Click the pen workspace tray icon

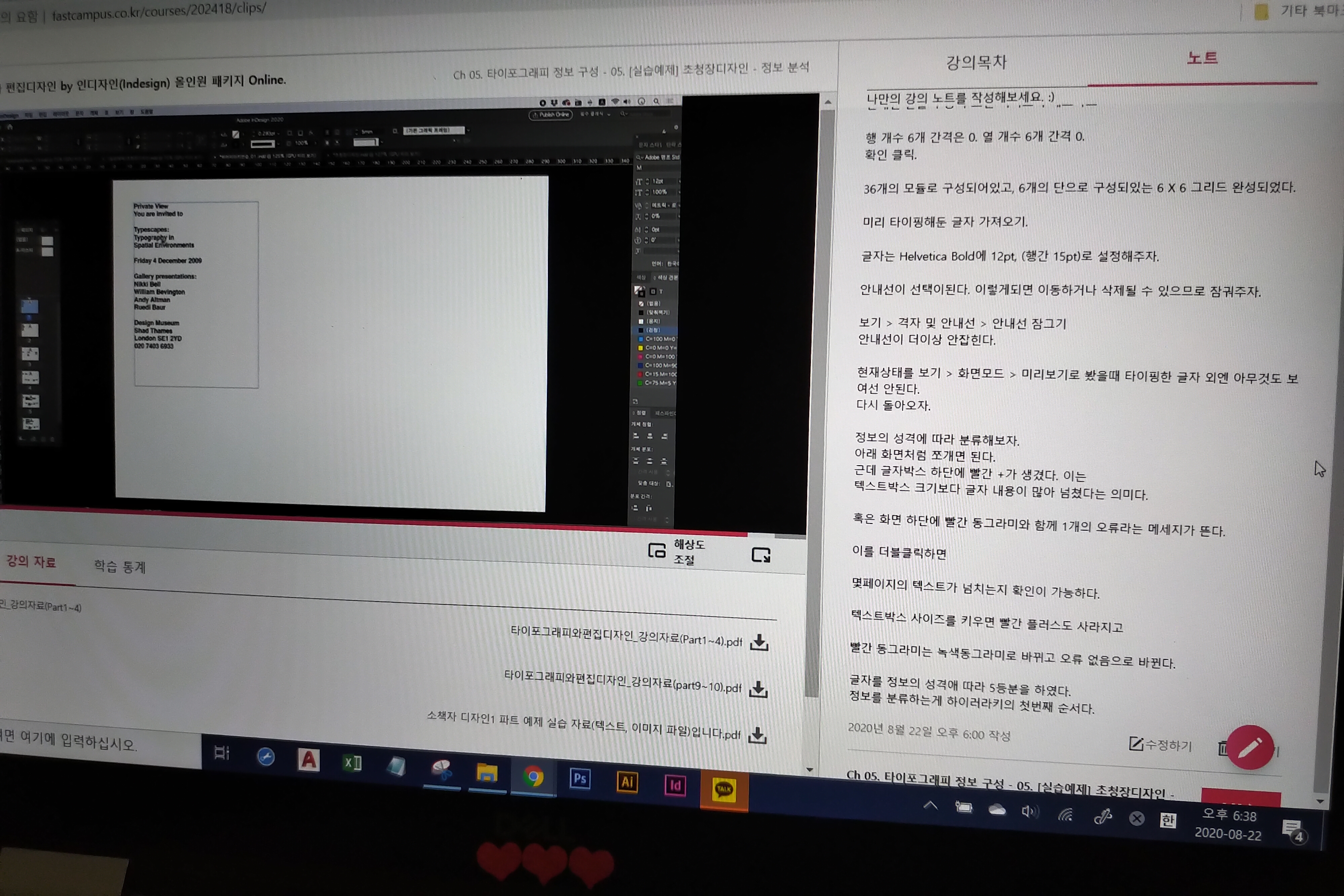tap(1102, 817)
